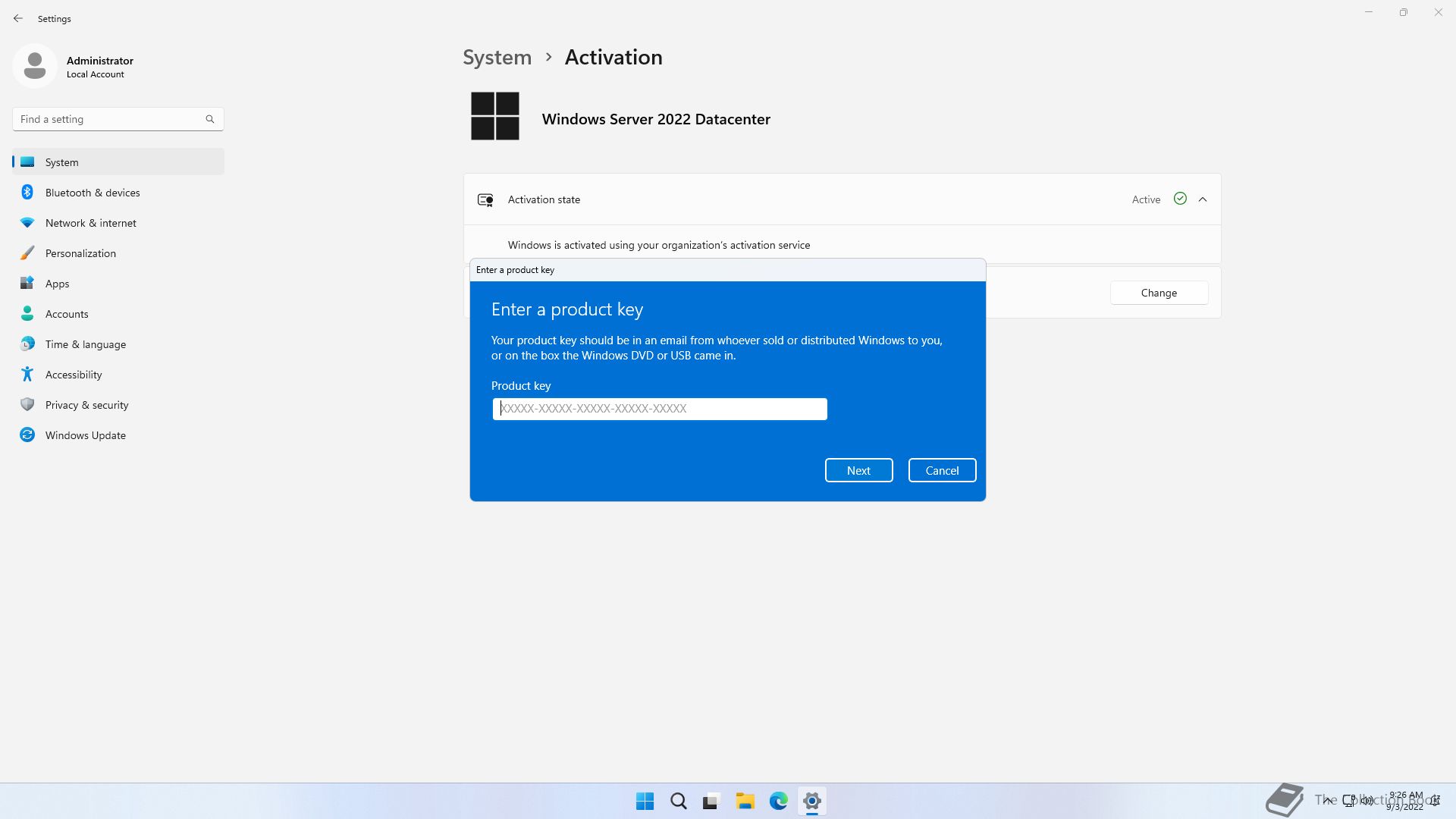
Task: Select Time & language menu item
Action: [85, 344]
